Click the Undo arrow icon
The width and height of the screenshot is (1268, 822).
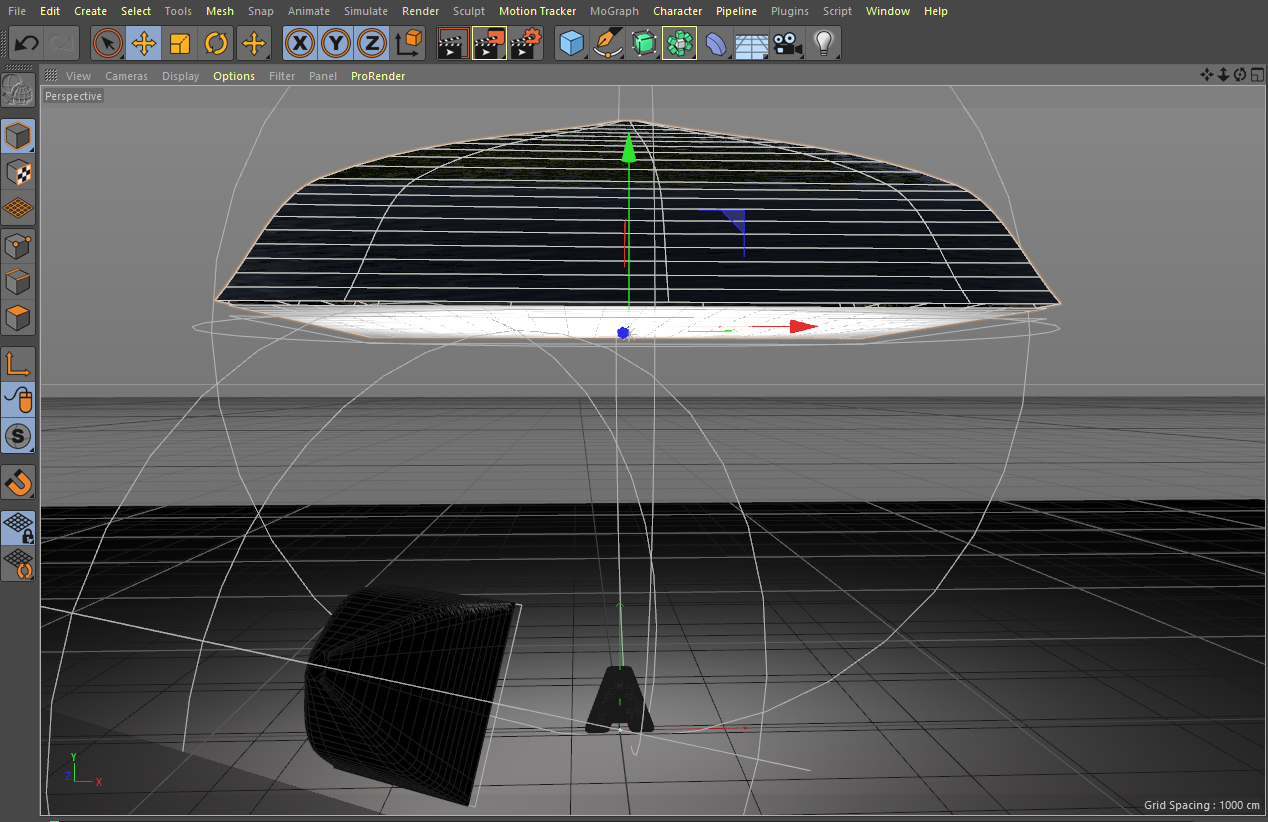27,44
